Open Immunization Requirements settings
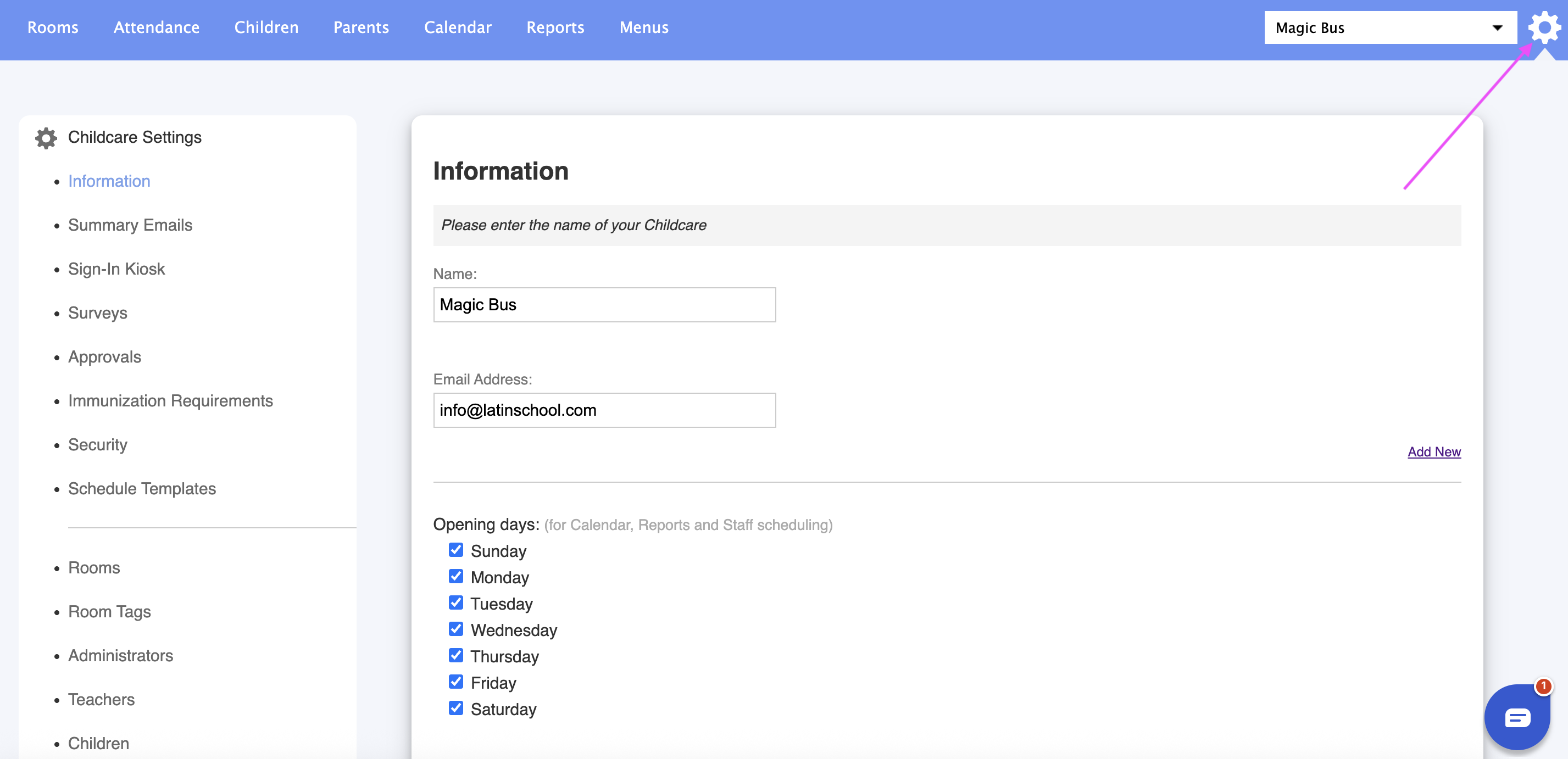Image resolution: width=1568 pixels, height=759 pixels. click(170, 401)
